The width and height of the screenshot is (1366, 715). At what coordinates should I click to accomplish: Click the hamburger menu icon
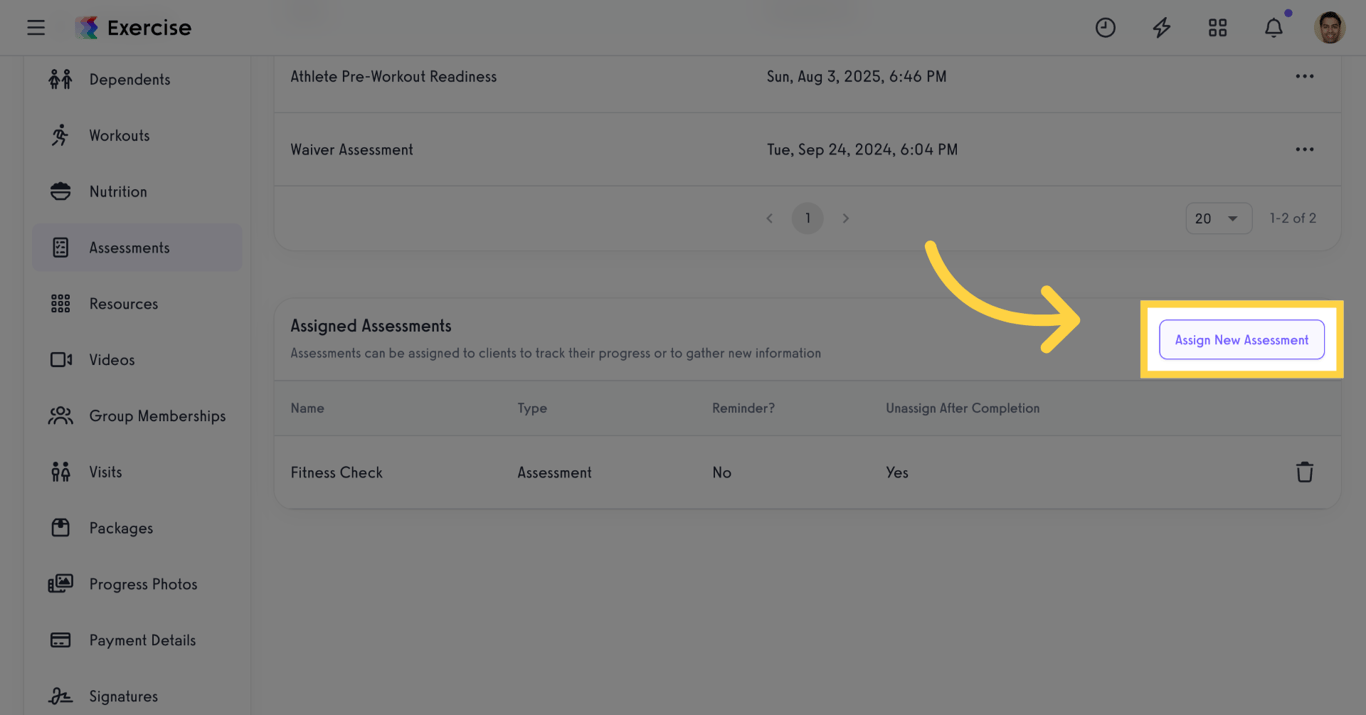click(x=36, y=27)
